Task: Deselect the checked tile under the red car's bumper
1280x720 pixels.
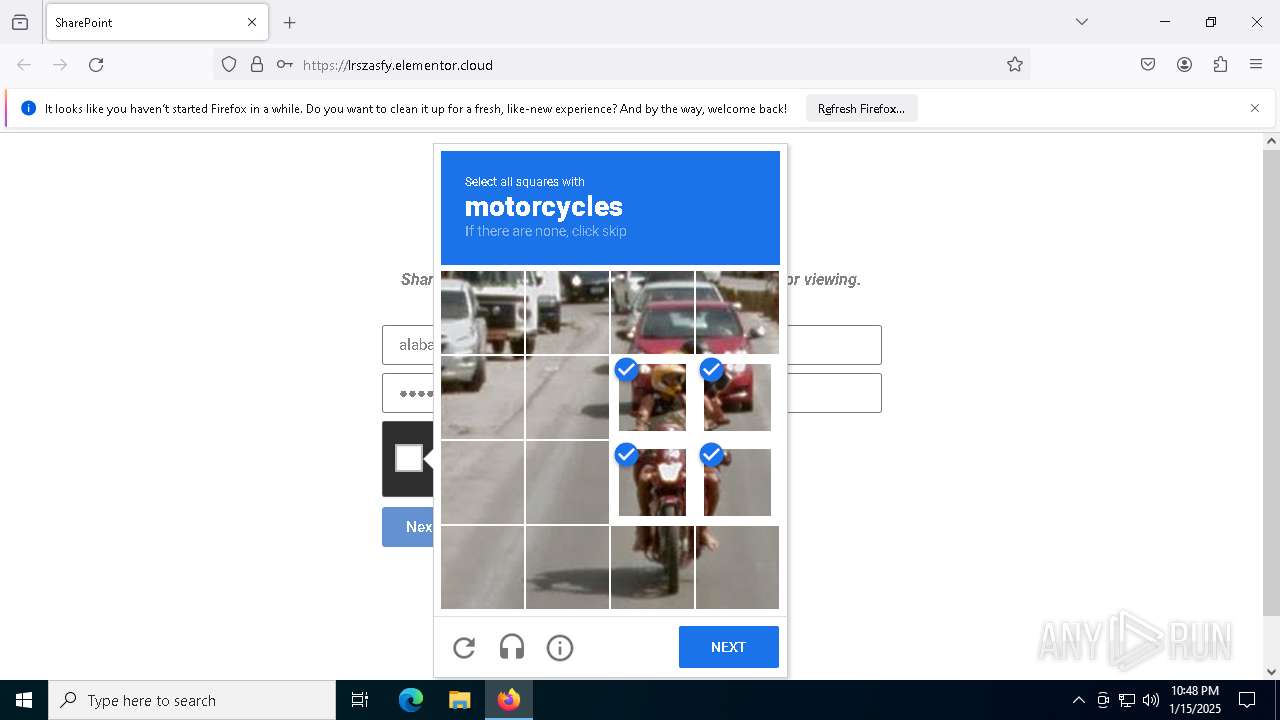Action: coord(737,397)
